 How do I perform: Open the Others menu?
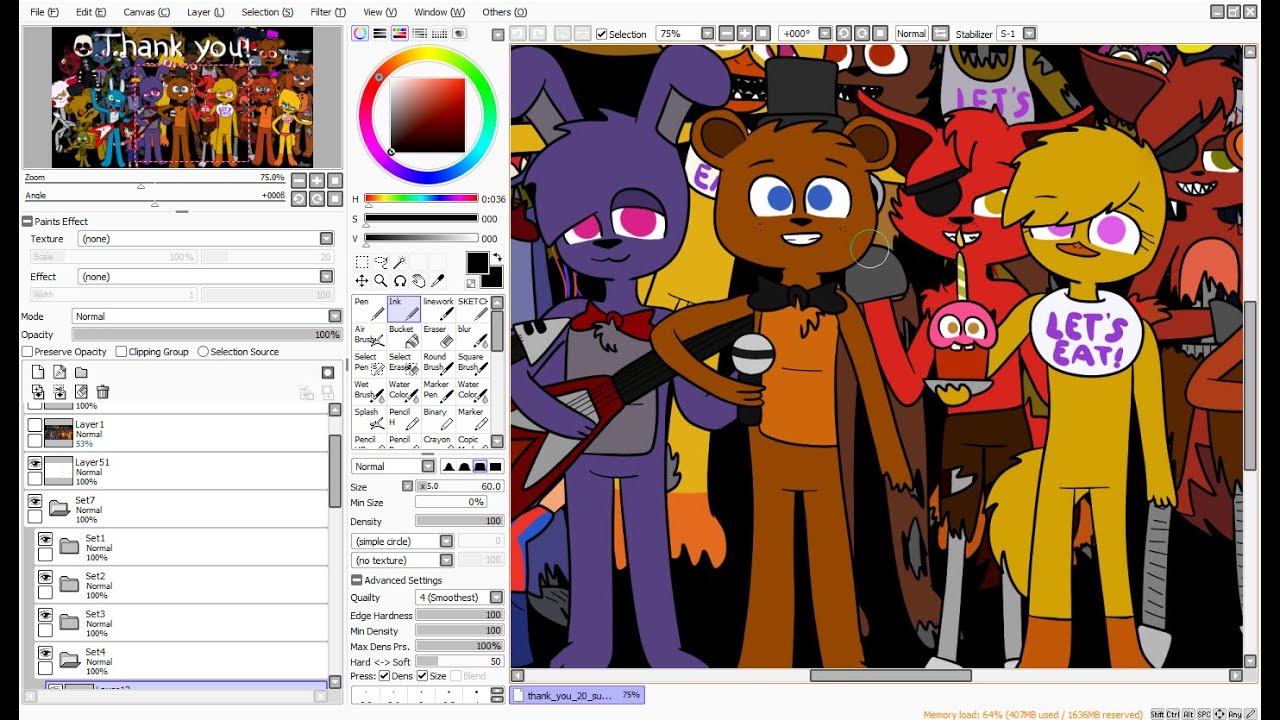point(504,12)
